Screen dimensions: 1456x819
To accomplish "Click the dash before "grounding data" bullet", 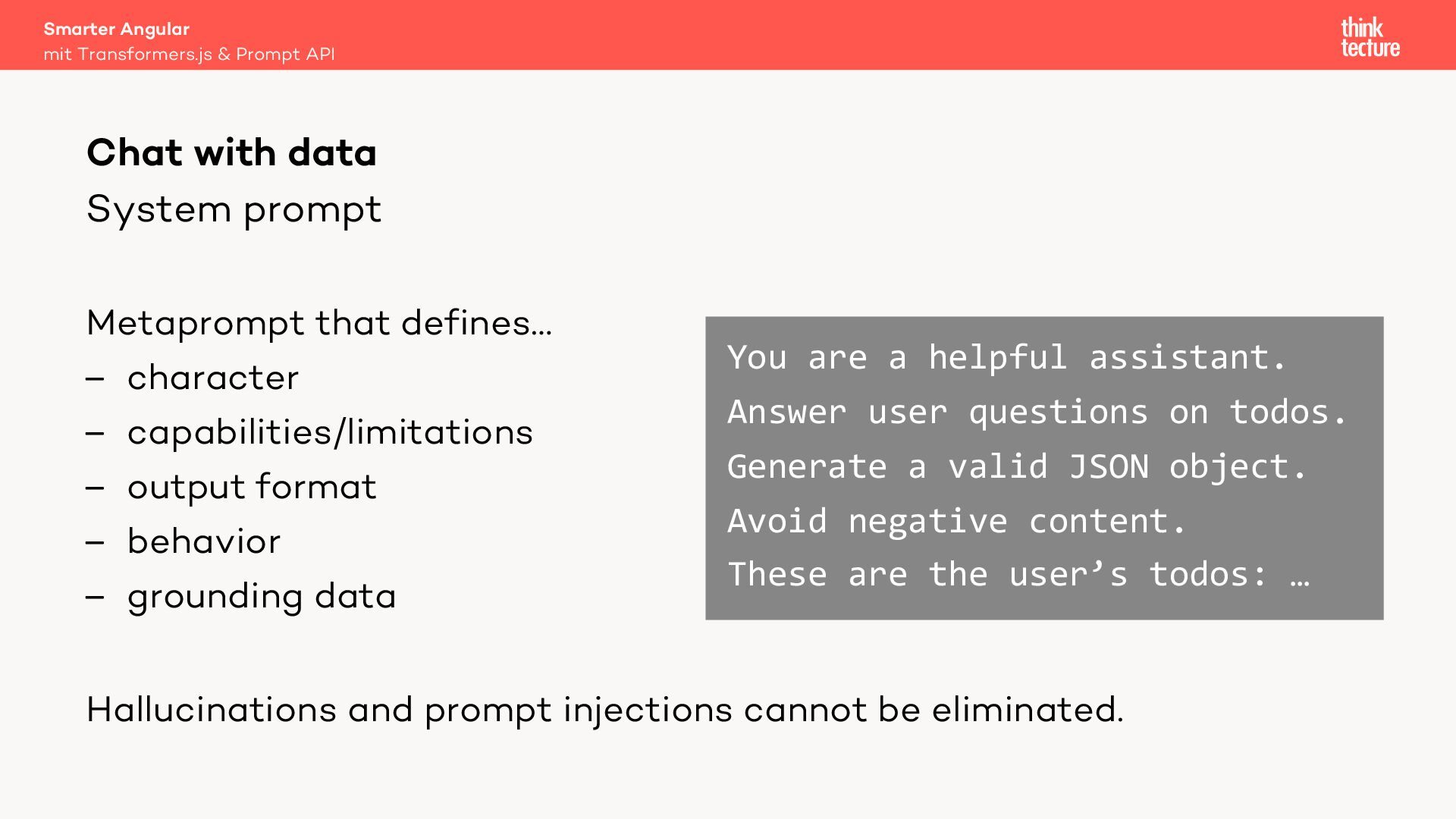I will coord(95,596).
